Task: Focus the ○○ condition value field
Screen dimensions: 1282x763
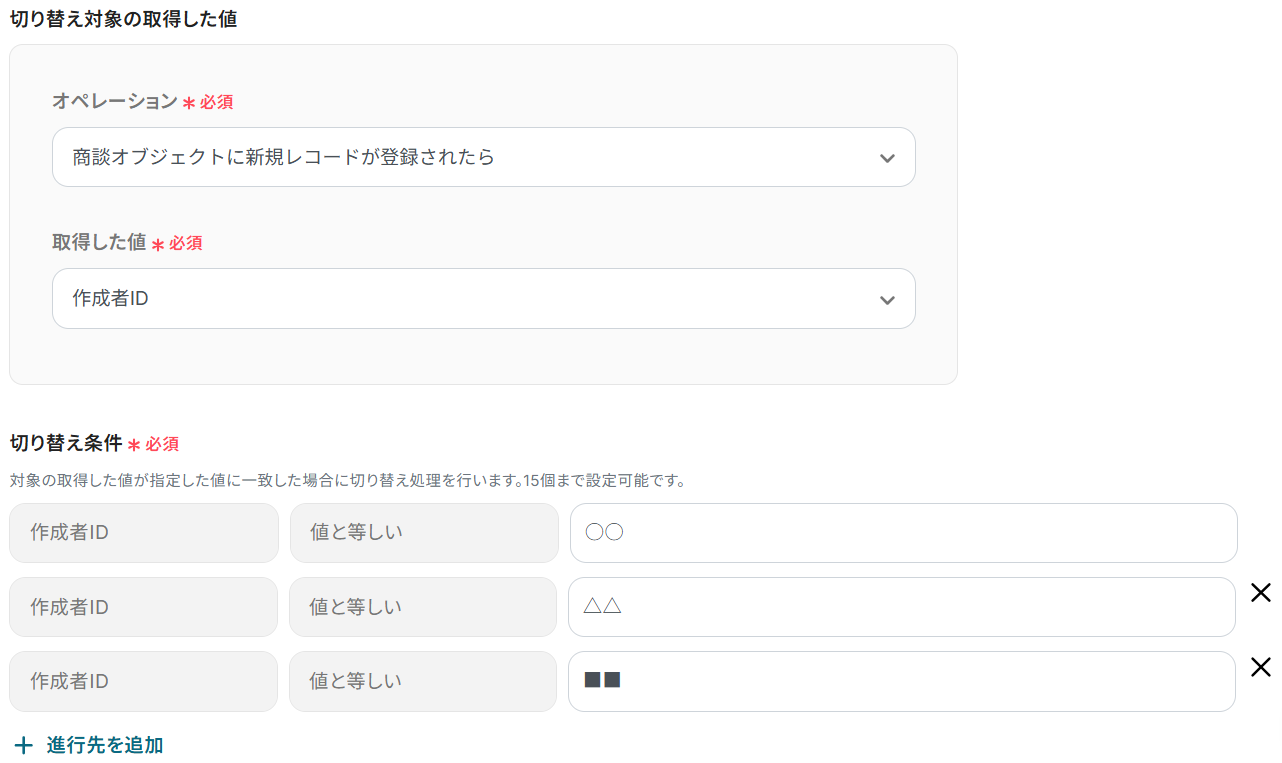Action: [903, 533]
